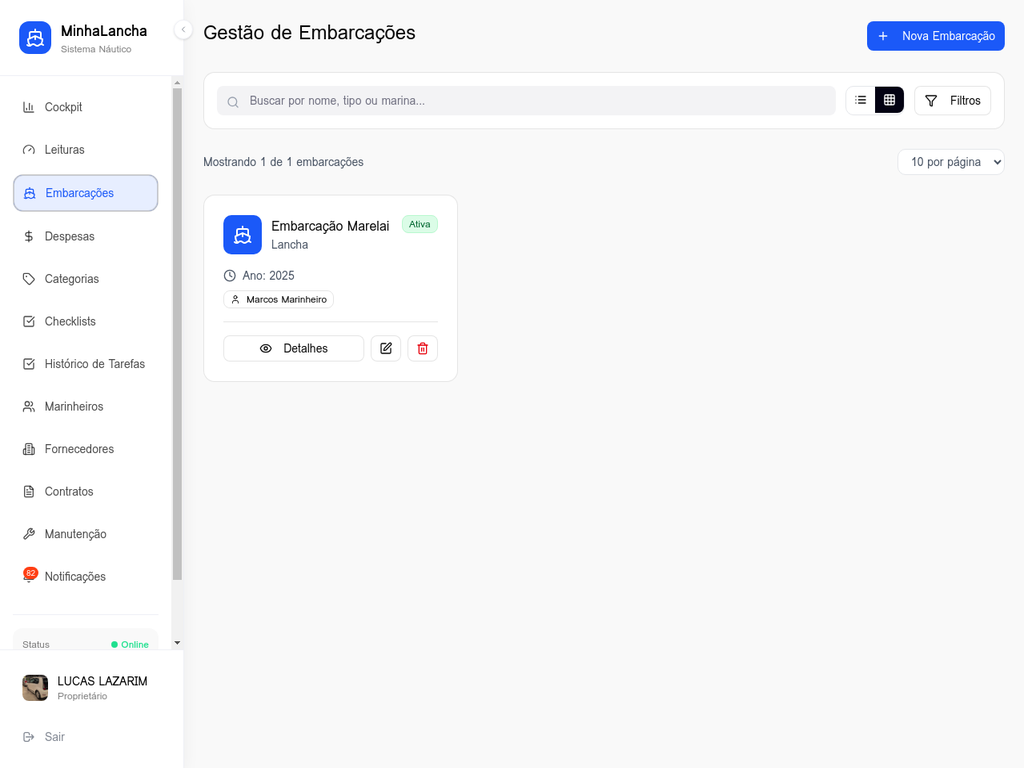Switch to list view layout
Viewport: 1024px width, 768px height.
860,100
